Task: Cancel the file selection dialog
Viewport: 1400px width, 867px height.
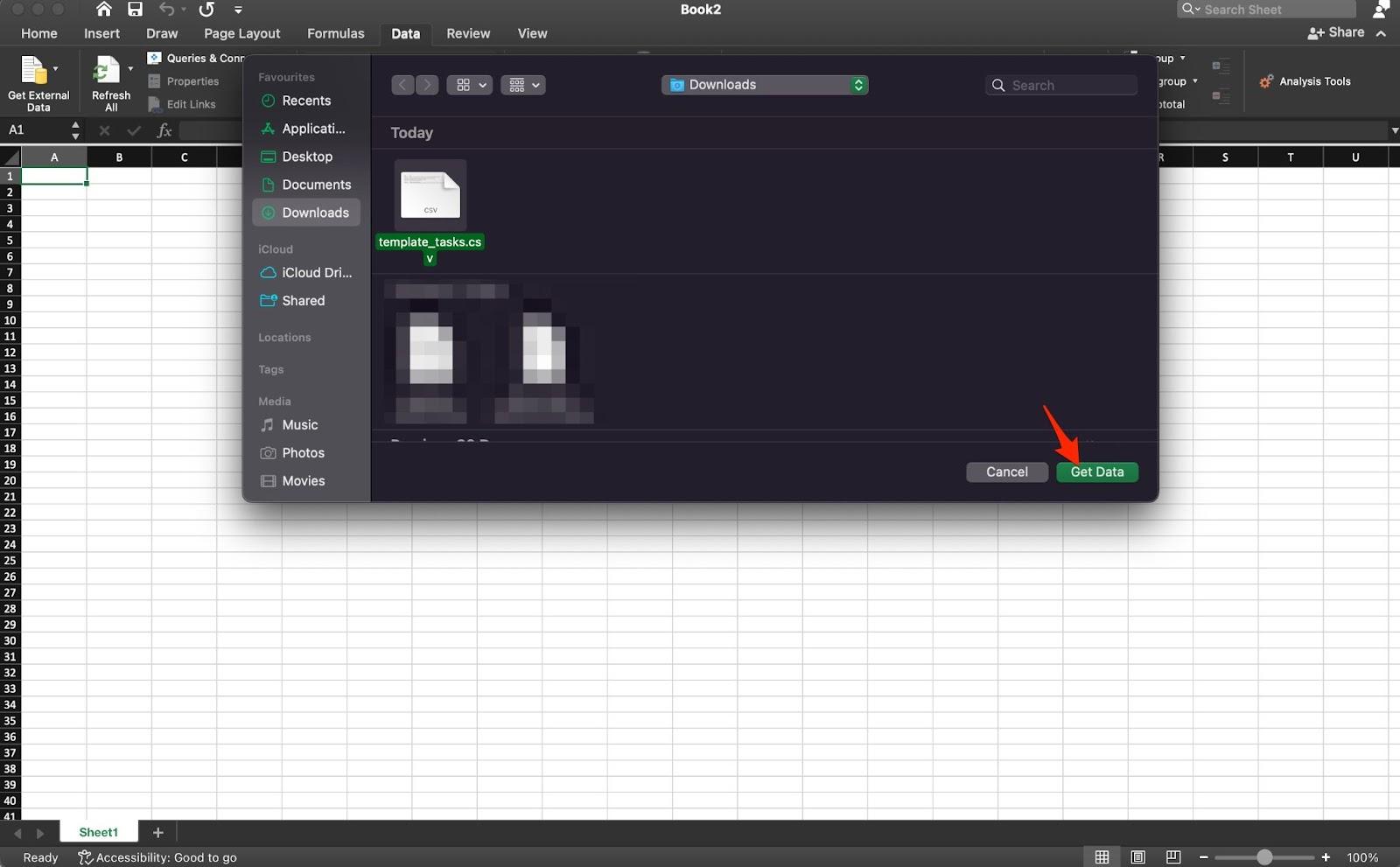Action: (1006, 472)
